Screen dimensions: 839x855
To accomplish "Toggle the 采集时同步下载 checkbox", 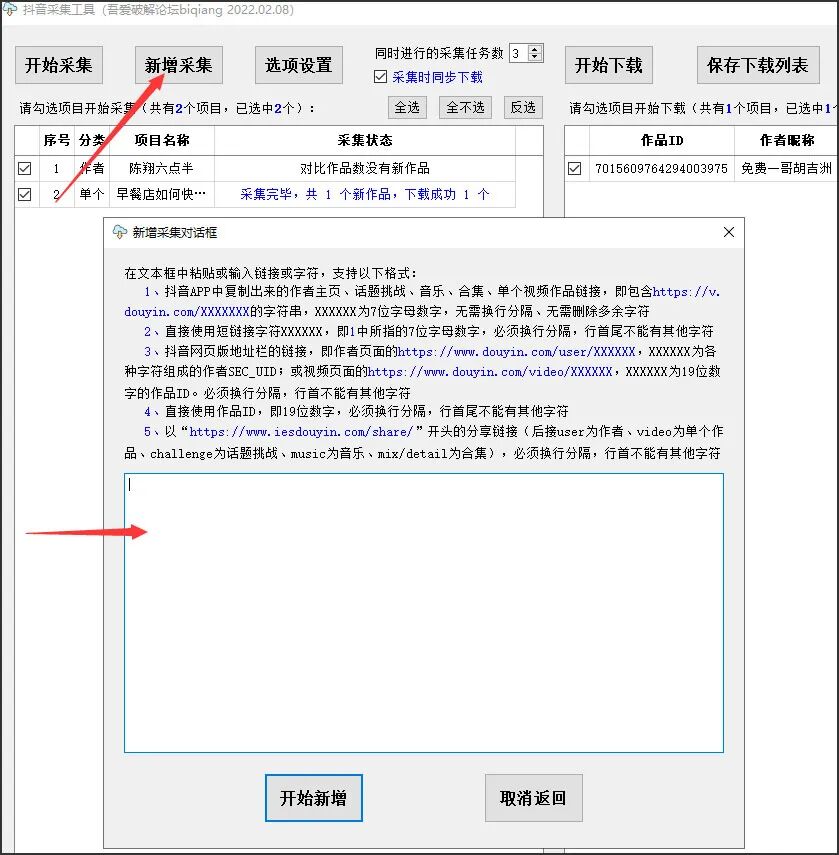I will [379, 76].
